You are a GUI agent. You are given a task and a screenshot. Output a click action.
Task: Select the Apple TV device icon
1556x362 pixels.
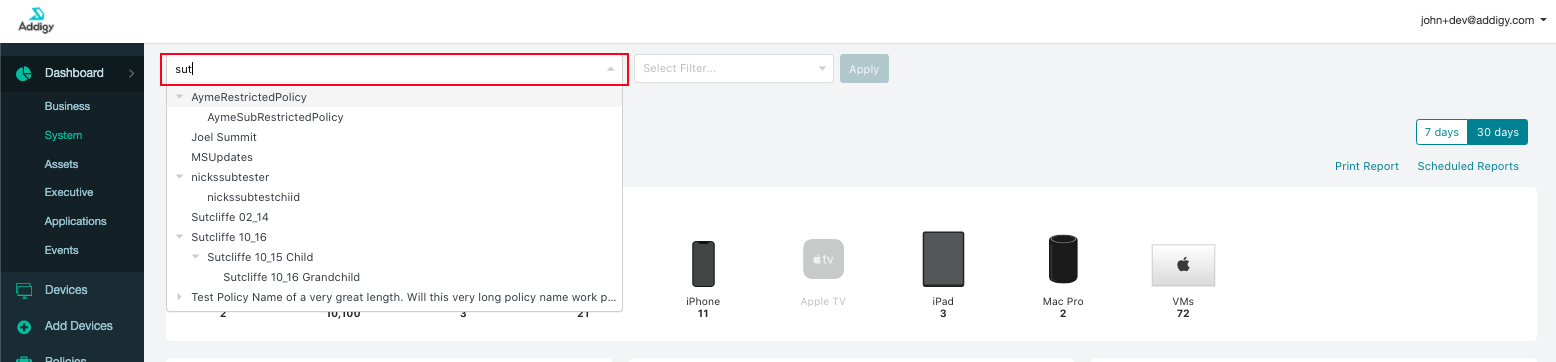click(x=823, y=259)
